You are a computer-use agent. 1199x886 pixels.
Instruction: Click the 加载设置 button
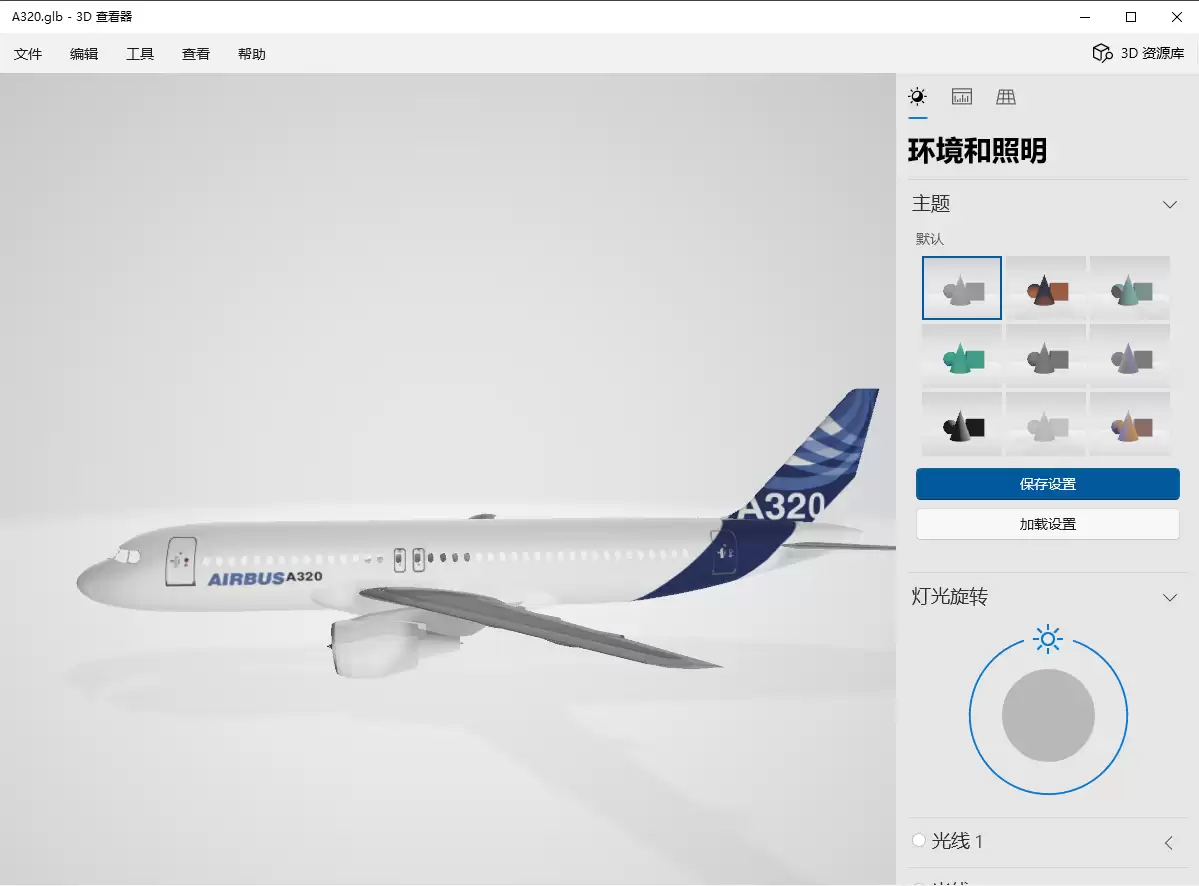point(1048,524)
